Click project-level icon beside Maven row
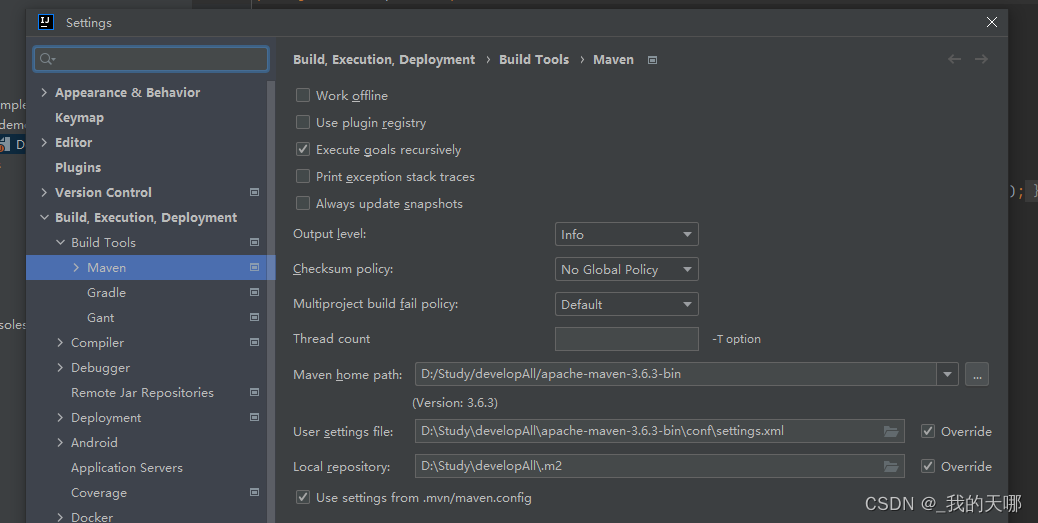The height and width of the screenshot is (523, 1038). (254, 267)
